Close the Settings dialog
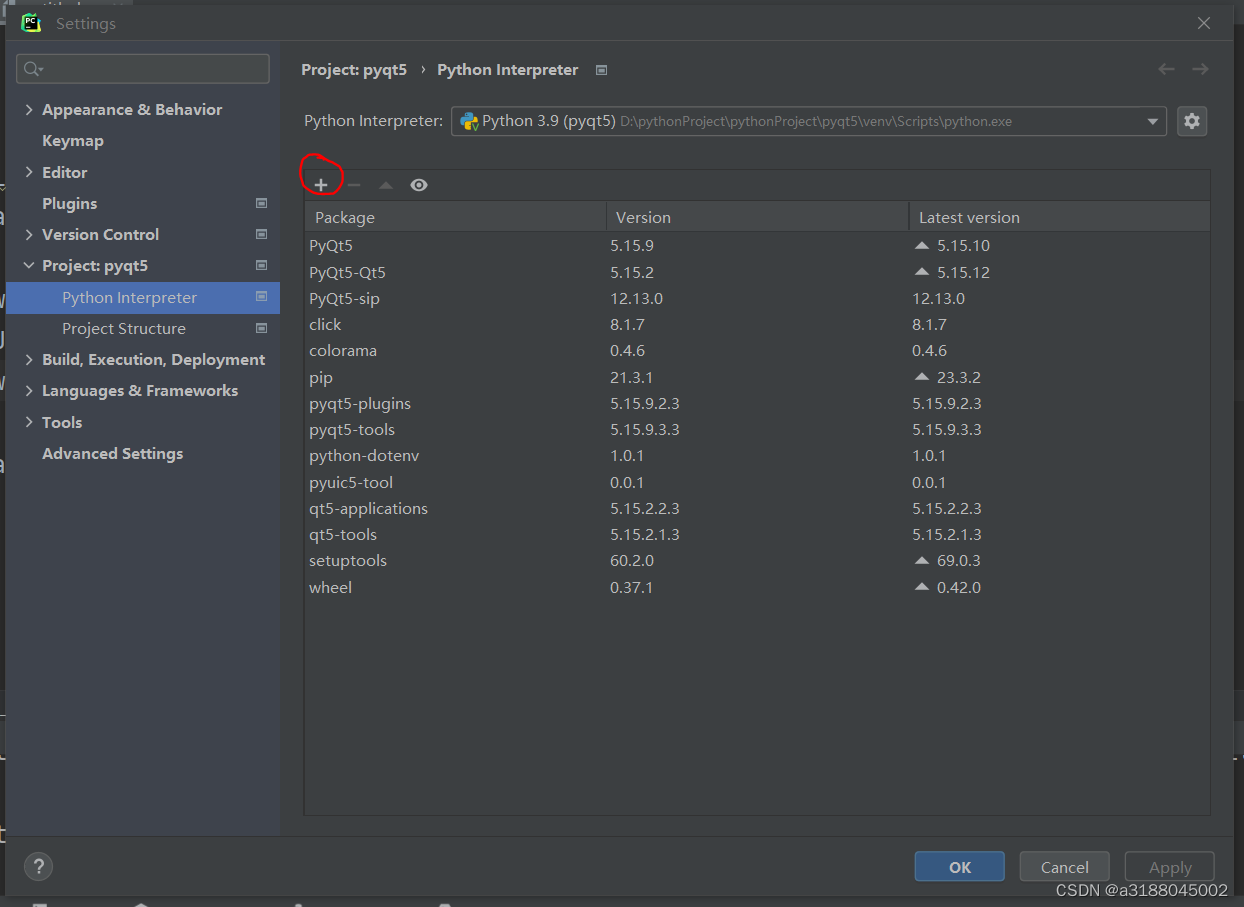The image size is (1244, 907). (1204, 23)
